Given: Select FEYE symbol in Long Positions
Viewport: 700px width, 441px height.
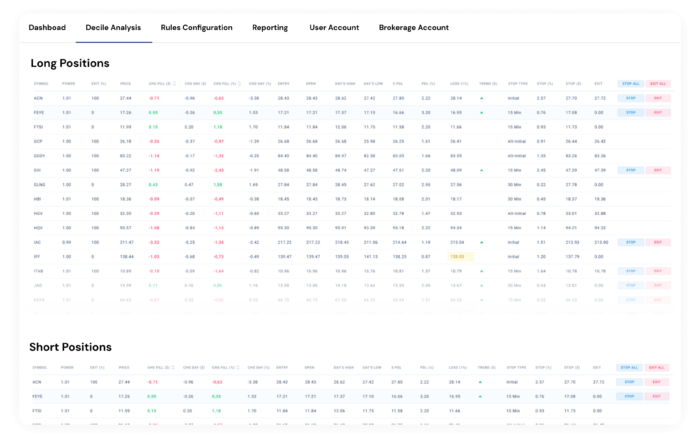Looking at the screenshot, I should tap(39, 112).
